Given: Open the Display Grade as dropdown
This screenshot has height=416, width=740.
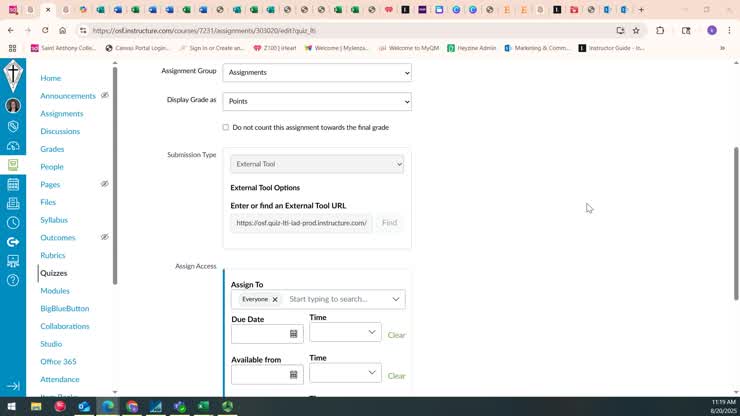Looking at the screenshot, I should click(317, 102).
